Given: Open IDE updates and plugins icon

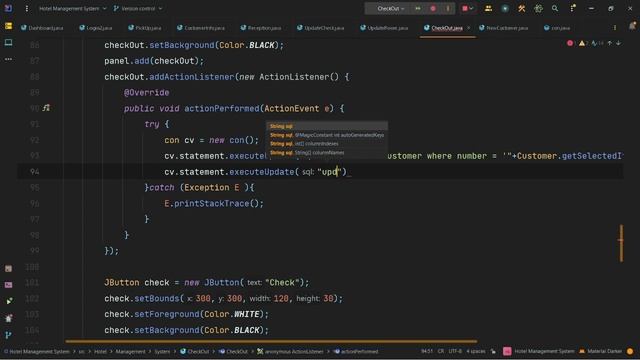Looking at the screenshot, I should (573, 9).
